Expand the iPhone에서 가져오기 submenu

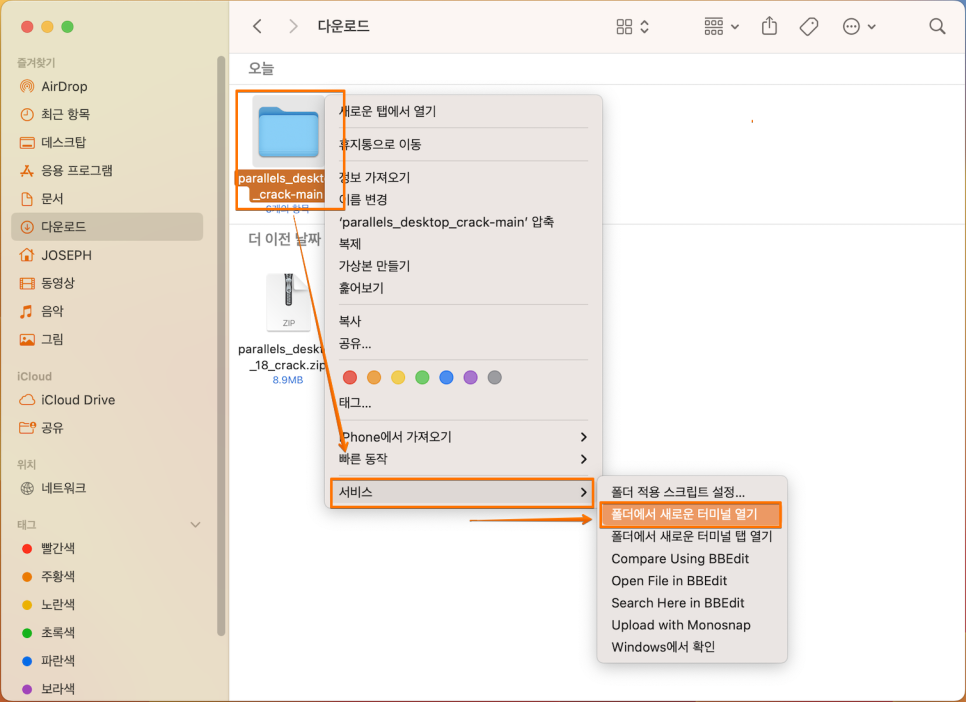pos(463,437)
